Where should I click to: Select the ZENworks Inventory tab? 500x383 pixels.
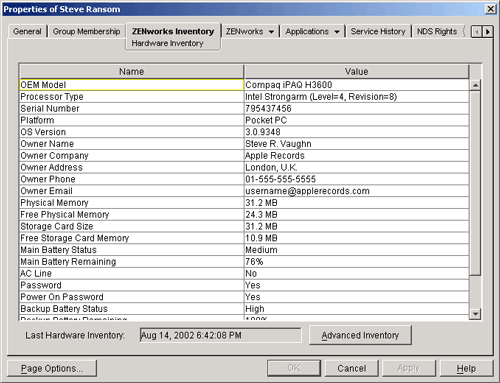click(173, 31)
